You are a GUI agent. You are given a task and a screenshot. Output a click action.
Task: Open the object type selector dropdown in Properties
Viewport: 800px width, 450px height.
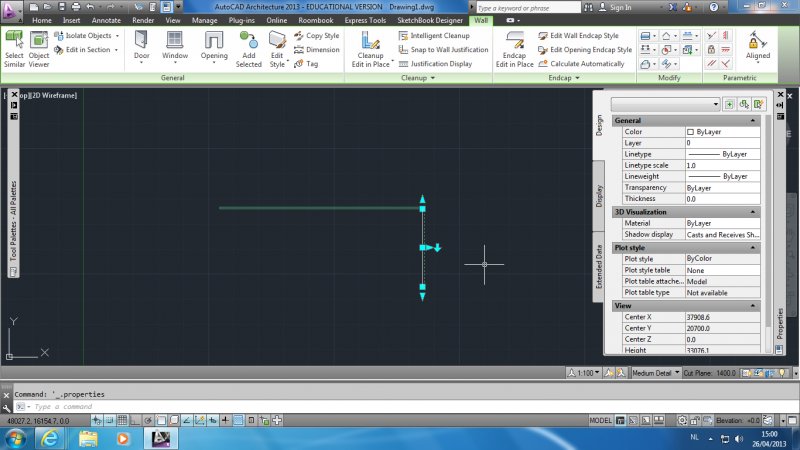665,104
